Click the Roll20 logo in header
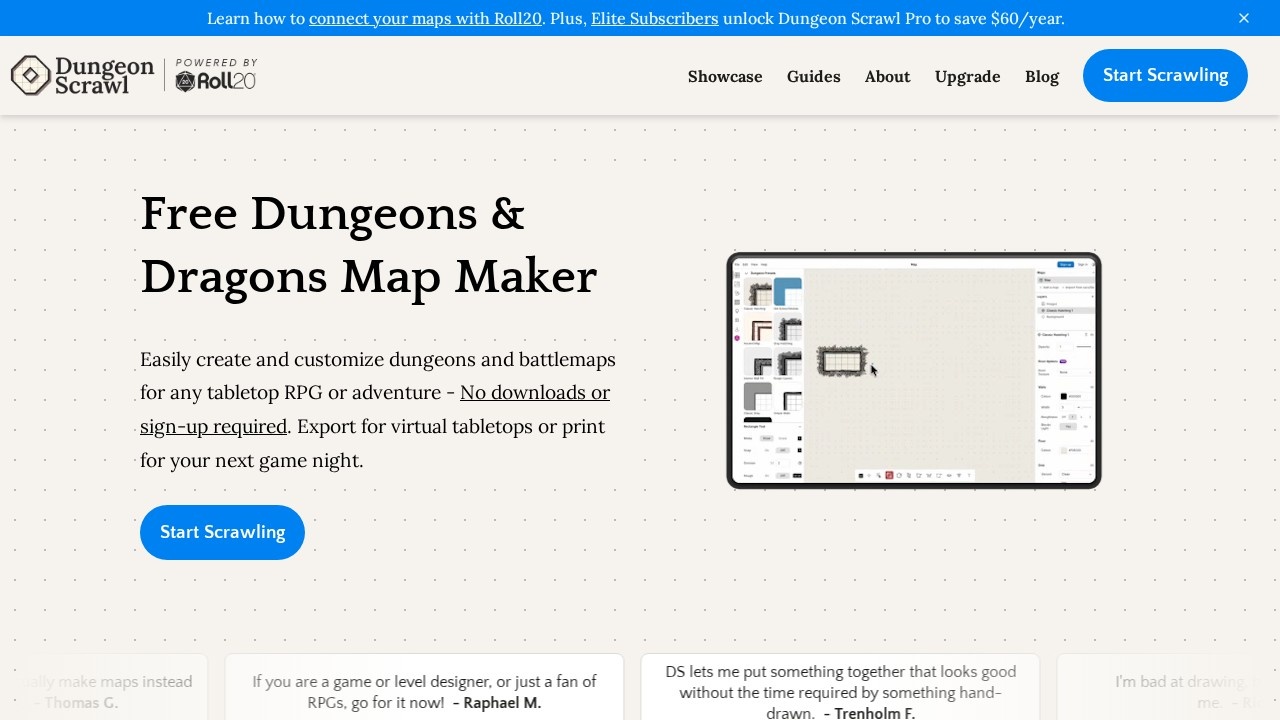 click(216, 76)
